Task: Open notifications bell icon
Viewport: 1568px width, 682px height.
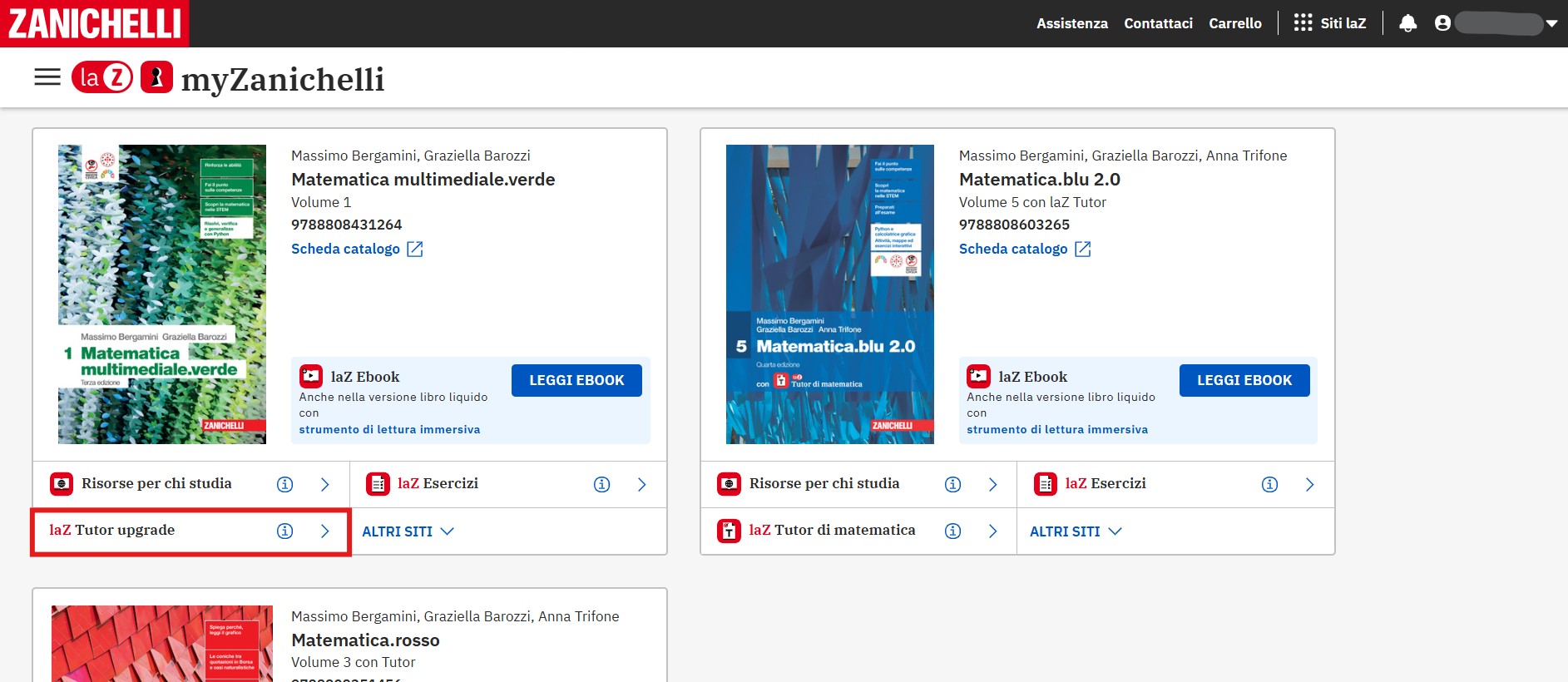Action: click(x=1407, y=23)
